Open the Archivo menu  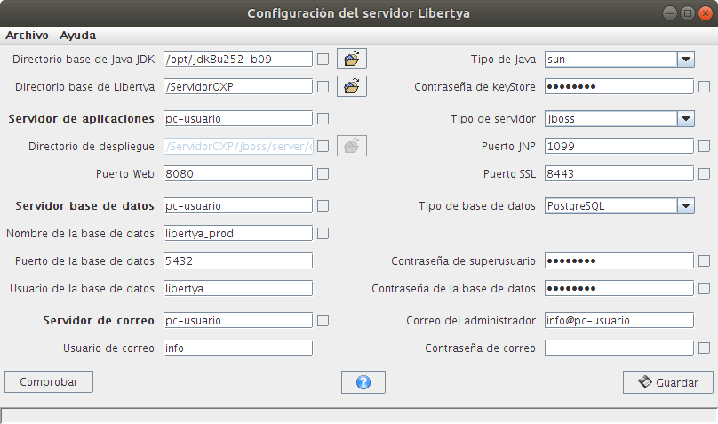tap(27, 35)
